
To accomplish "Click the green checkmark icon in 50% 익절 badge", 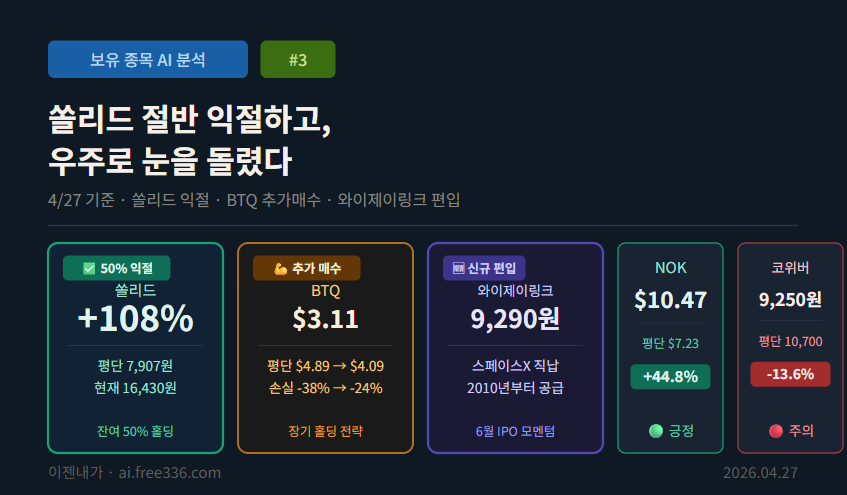I will click(89, 269).
